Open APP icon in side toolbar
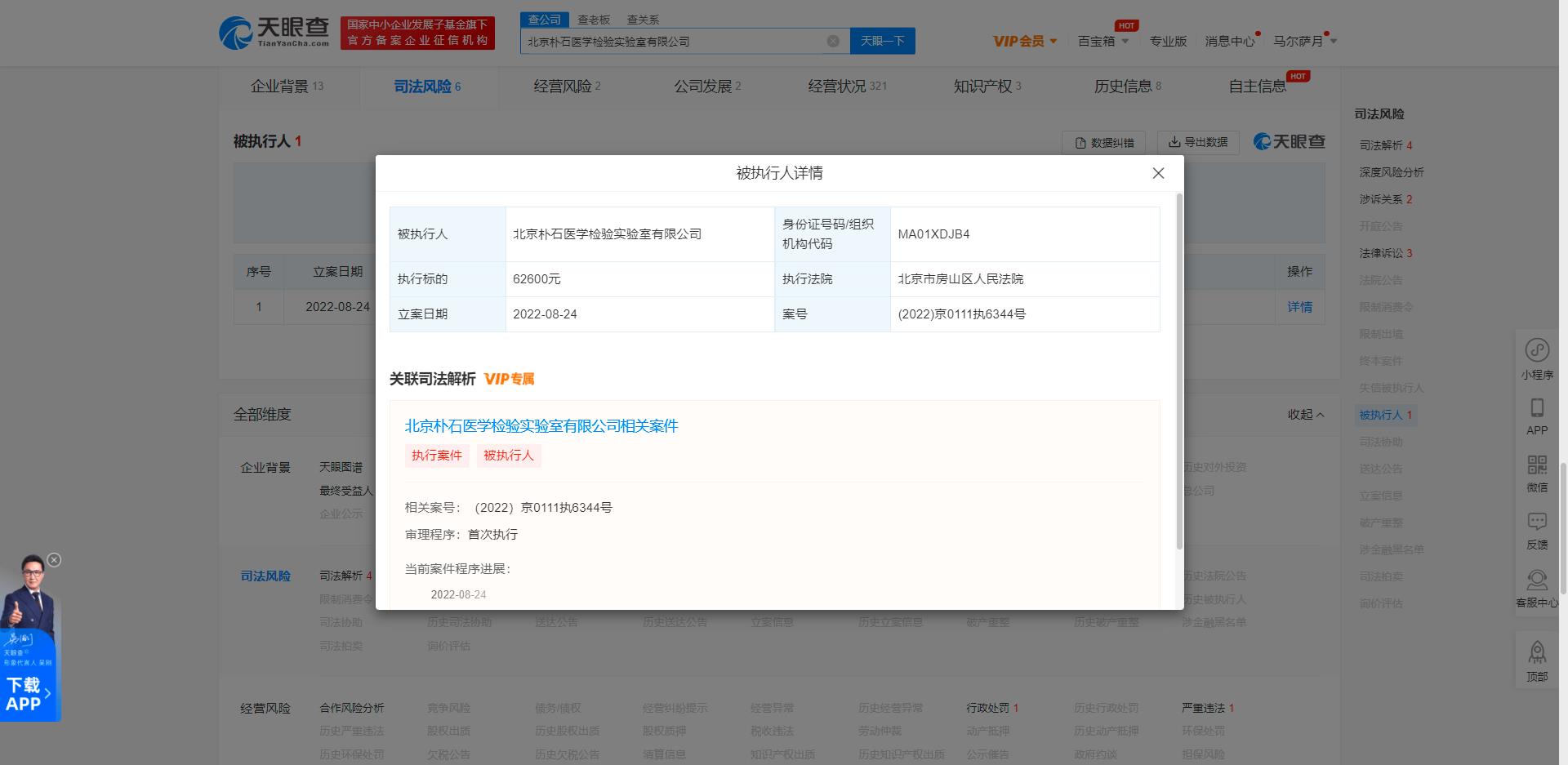The height and width of the screenshot is (765, 1568). click(1537, 416)
